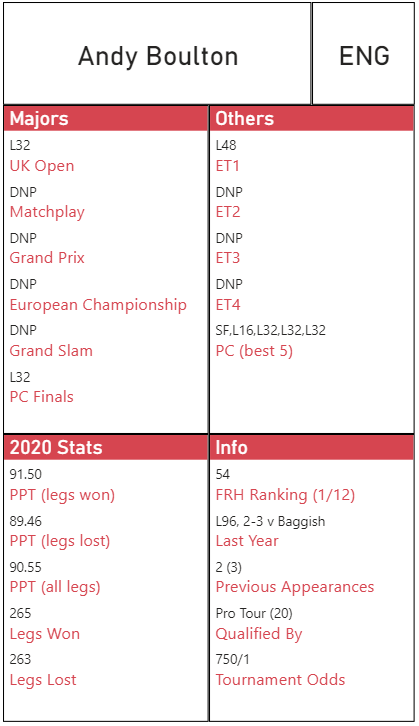The image size is (419, 726).
Task: Open the 2020 Stats header
Action: [x=106, y=447]
